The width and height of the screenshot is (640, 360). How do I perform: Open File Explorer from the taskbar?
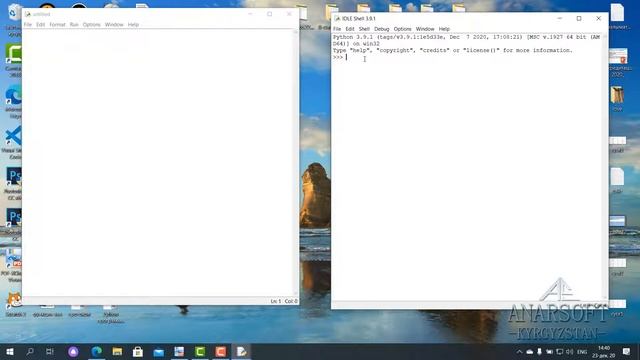click(x=118, y=351)
